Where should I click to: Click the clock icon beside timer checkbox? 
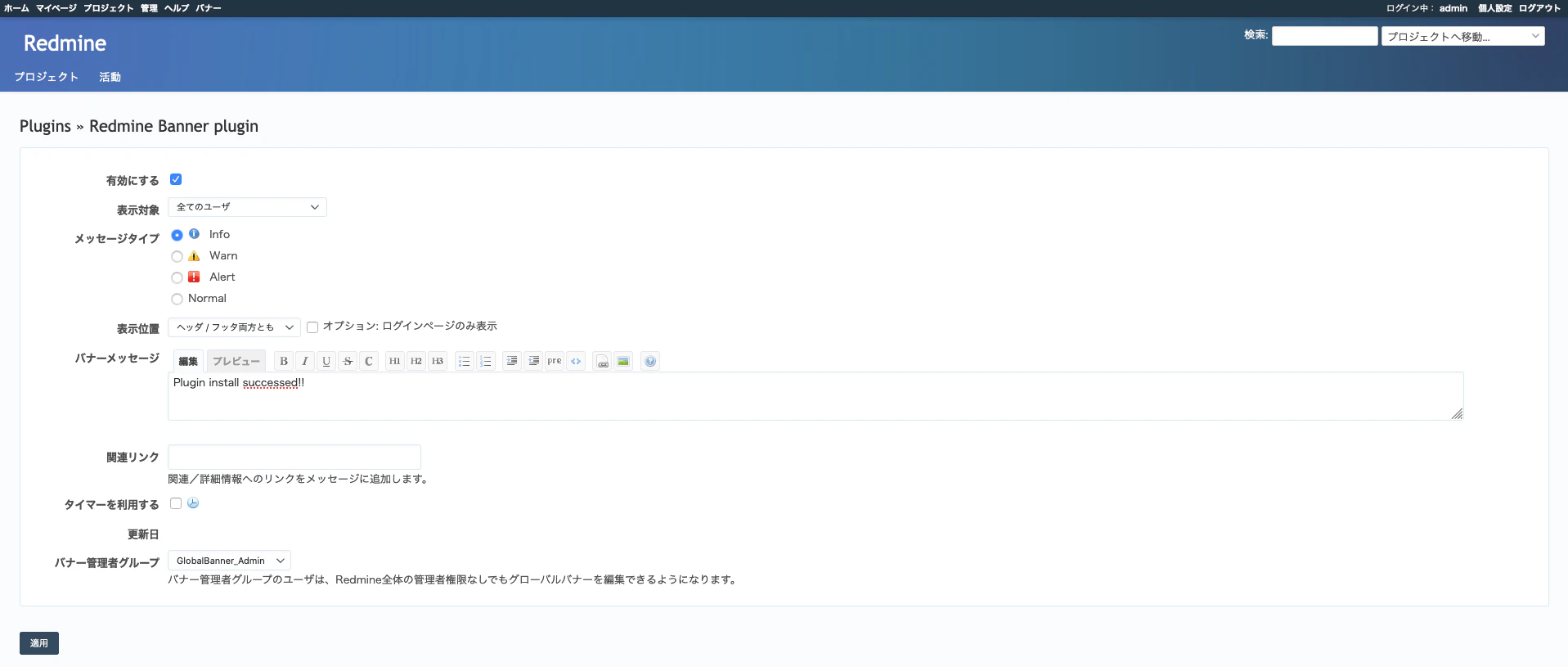(193, 503)
